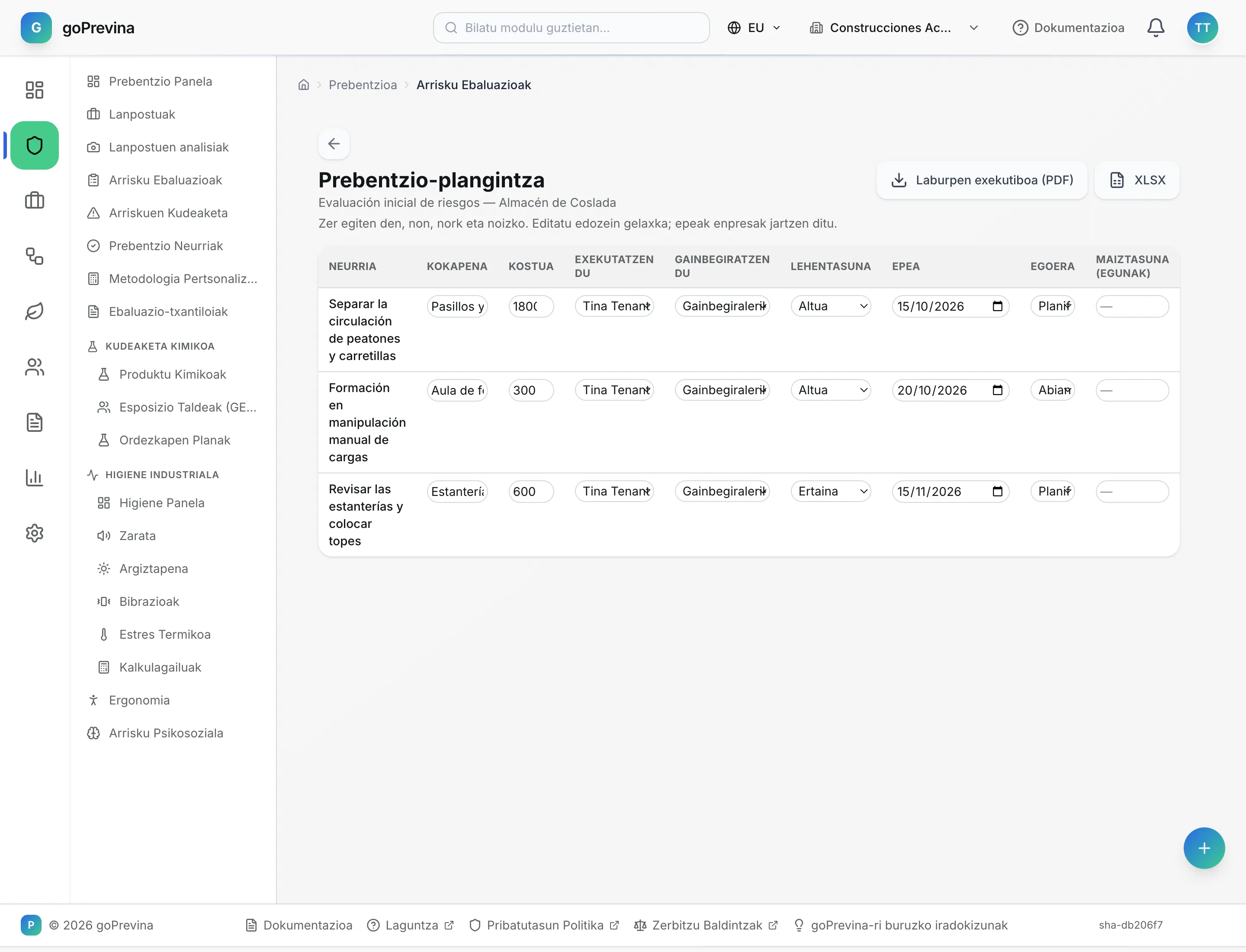Open the leaf environment module icon

pyautogui.click(x=35, y=312)
